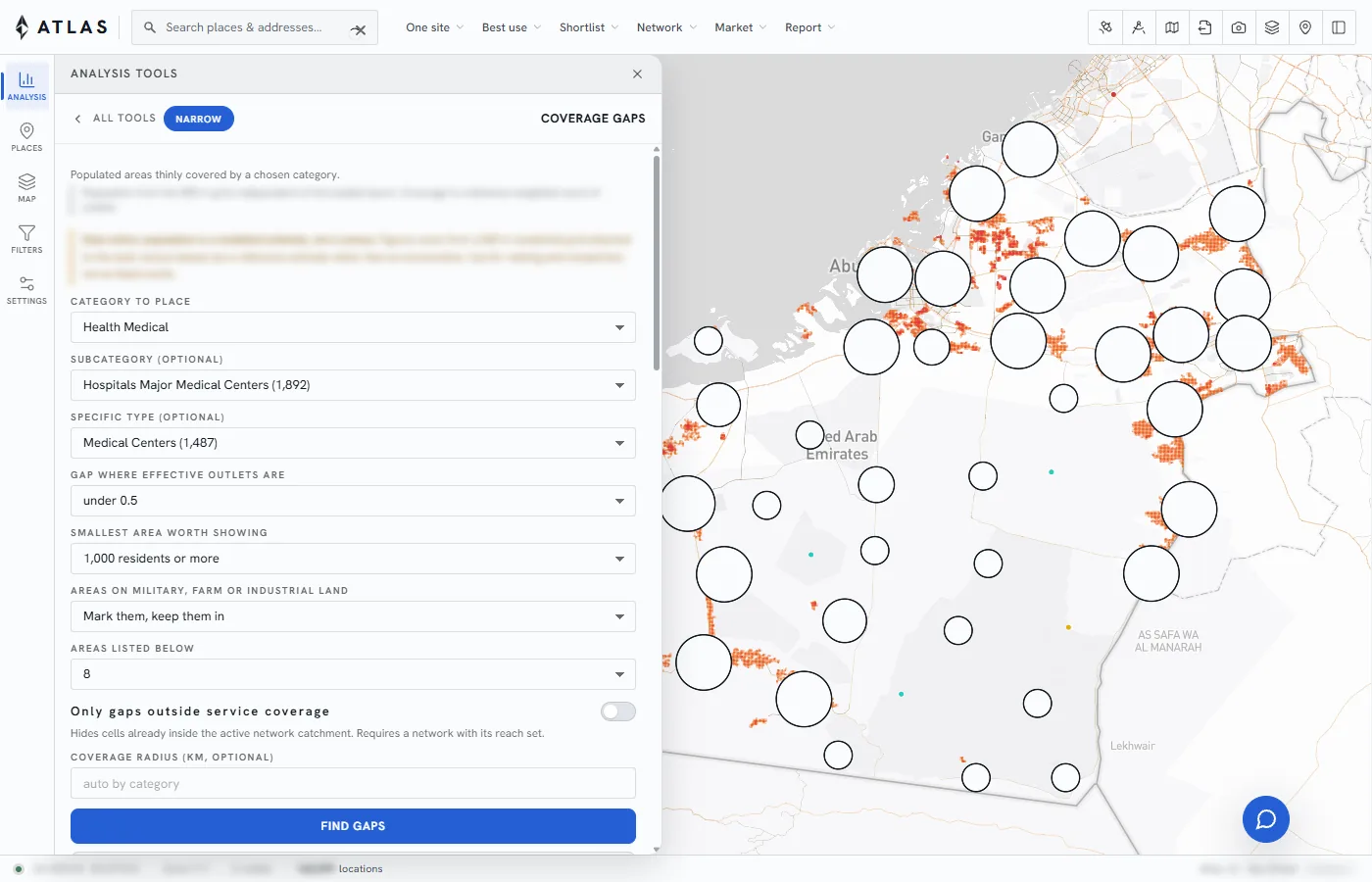Select the compass measure tool icon
The height and width of the screenshot is (882, 1372).
1139,27
